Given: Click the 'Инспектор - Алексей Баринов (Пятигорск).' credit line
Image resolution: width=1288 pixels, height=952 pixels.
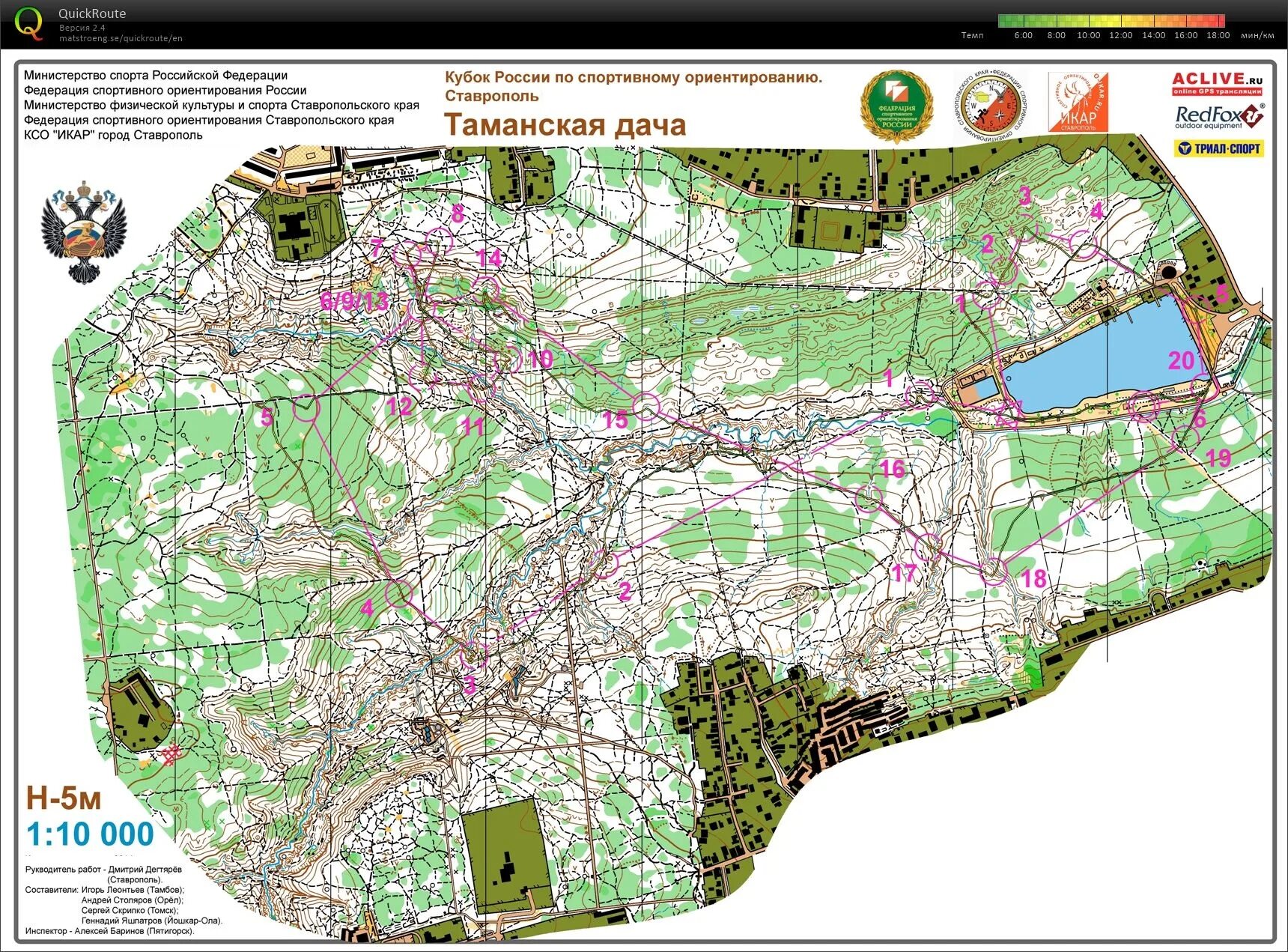Looking at the screenshot, I should 110,931.
